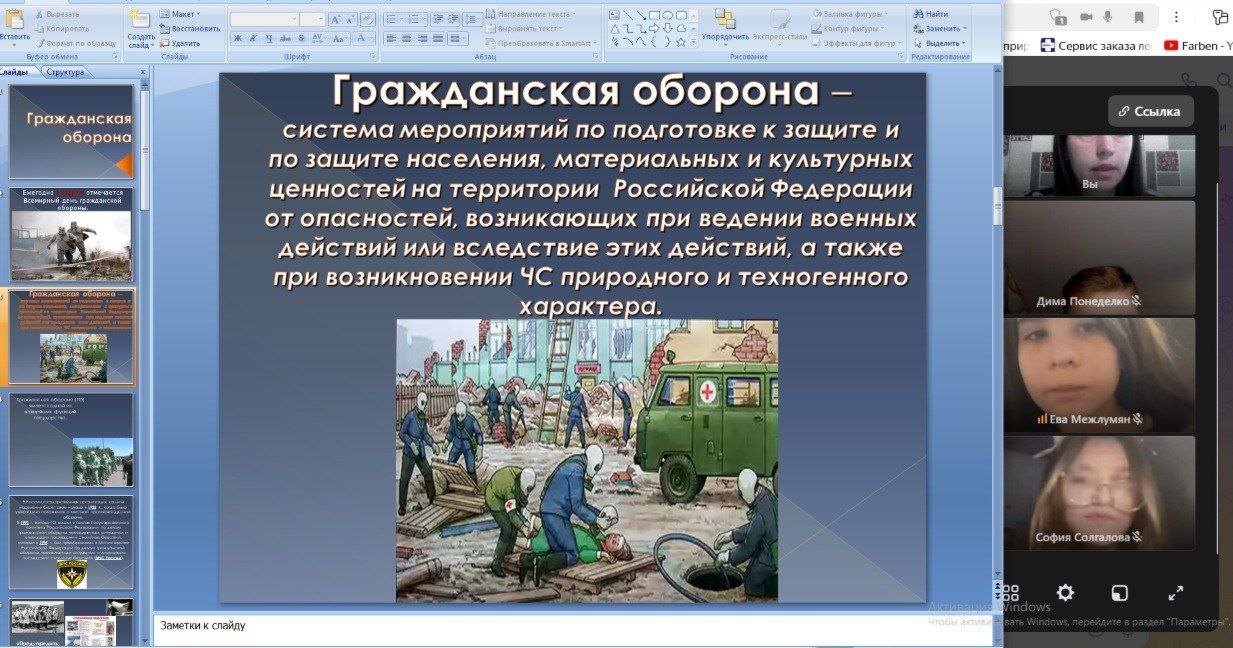Select the second slide thumbnail with firefighters
Screen dimensions: 1233x648
point(72,234)
